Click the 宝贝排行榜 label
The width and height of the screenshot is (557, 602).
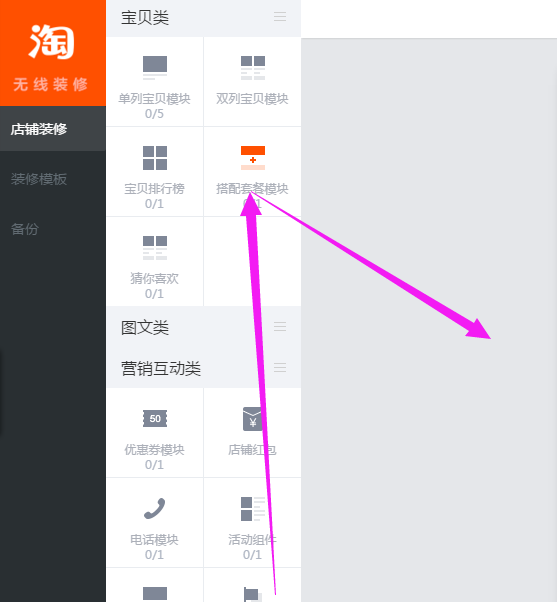click(154, 189)
